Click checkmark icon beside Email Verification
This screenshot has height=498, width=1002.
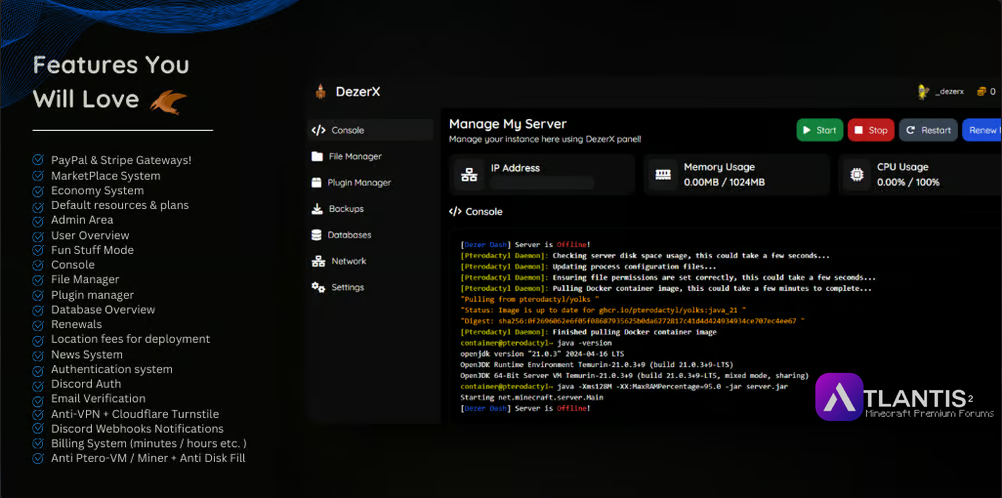coord(38,399)
